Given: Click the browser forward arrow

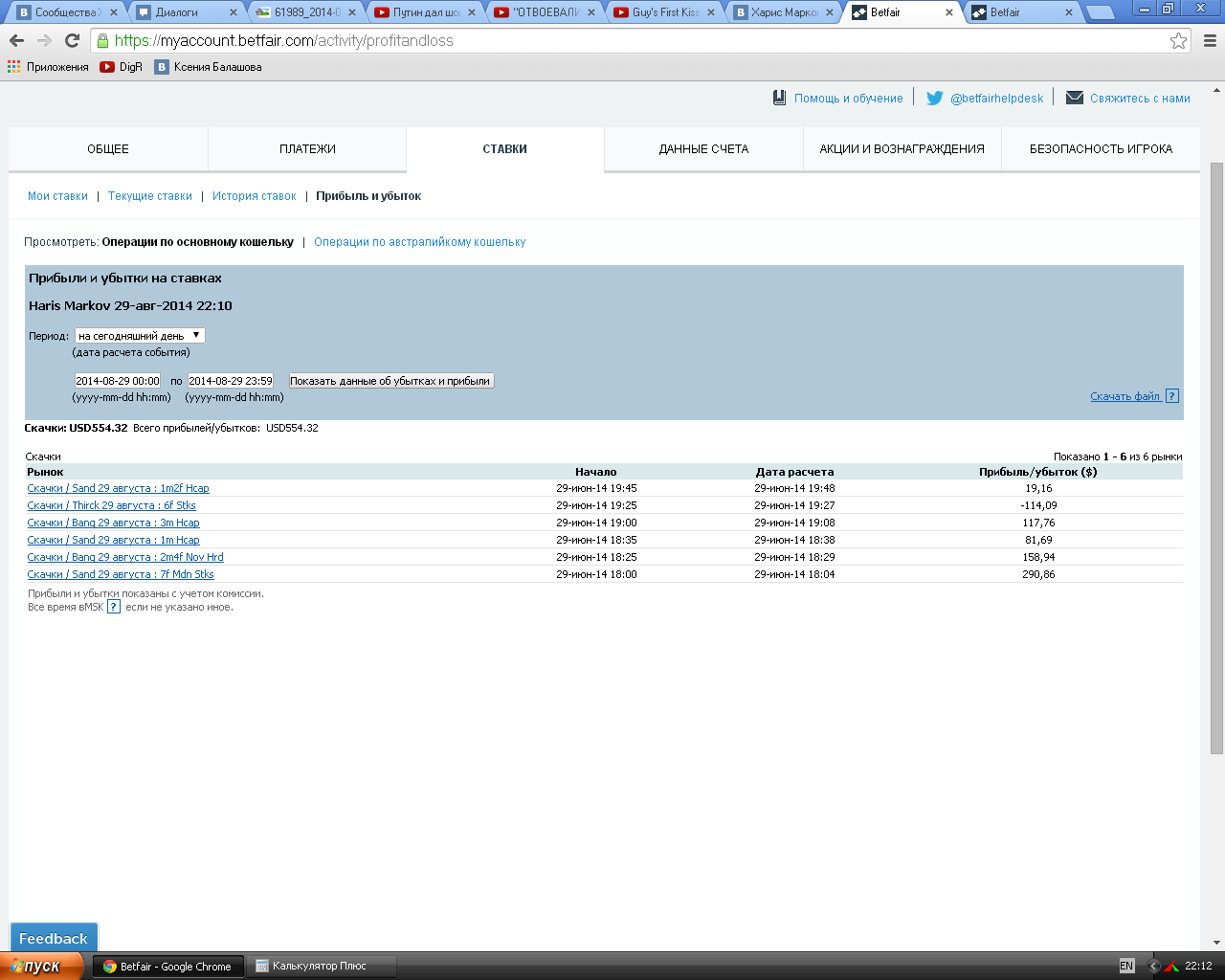Looking at the screenshot, I should [44, 40].
